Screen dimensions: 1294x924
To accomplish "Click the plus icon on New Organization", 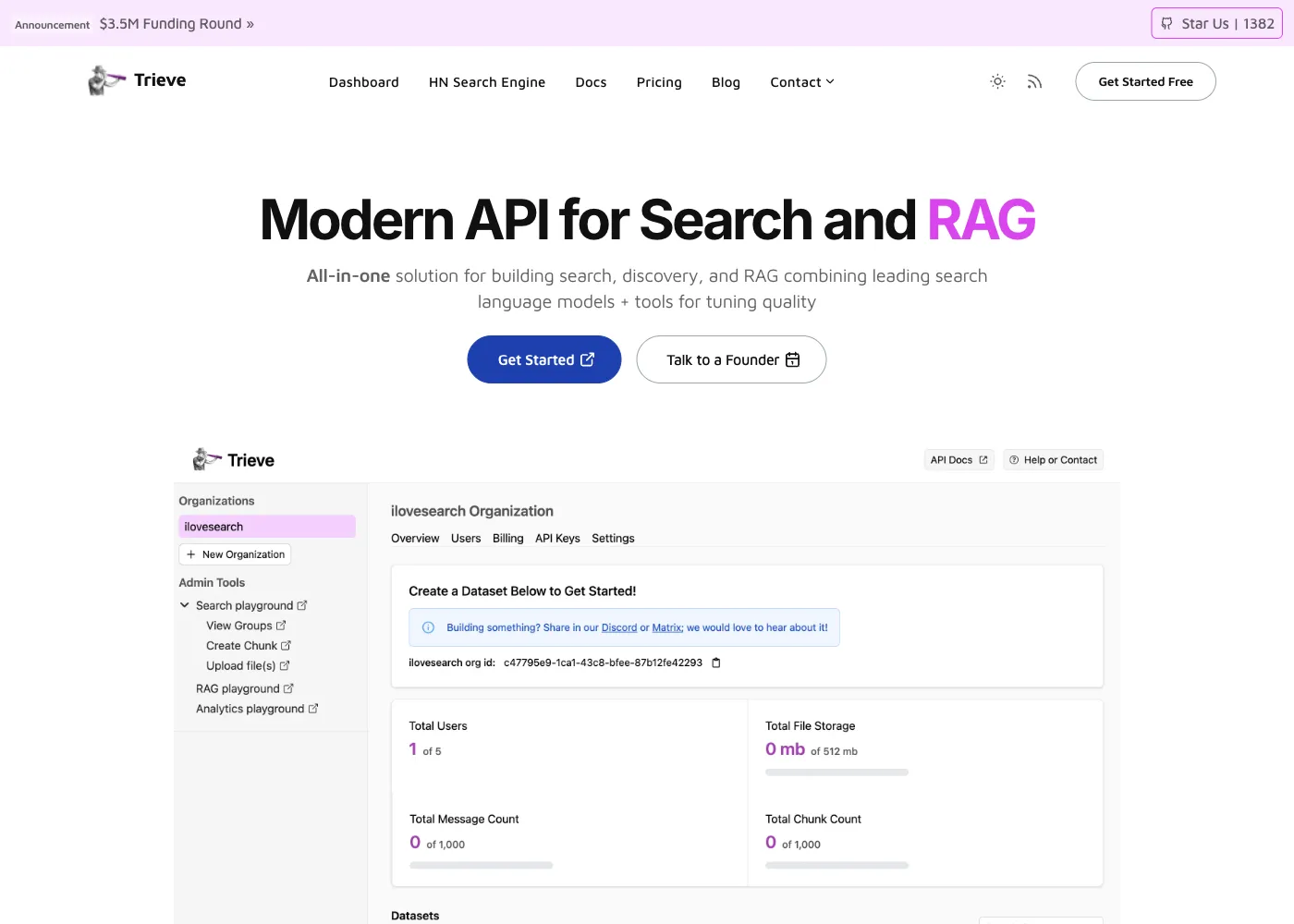I will (x=191, y=554).
